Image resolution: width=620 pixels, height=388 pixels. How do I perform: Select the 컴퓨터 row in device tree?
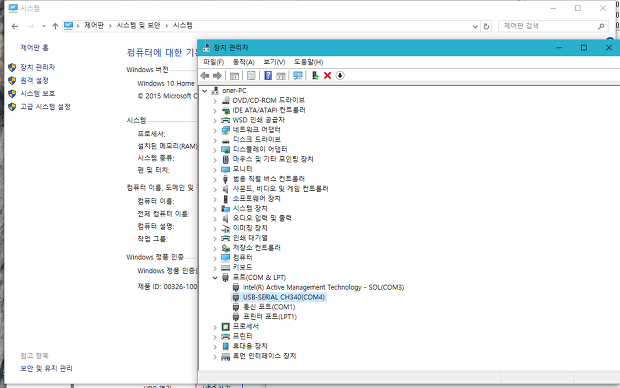(x=242, y=258)
